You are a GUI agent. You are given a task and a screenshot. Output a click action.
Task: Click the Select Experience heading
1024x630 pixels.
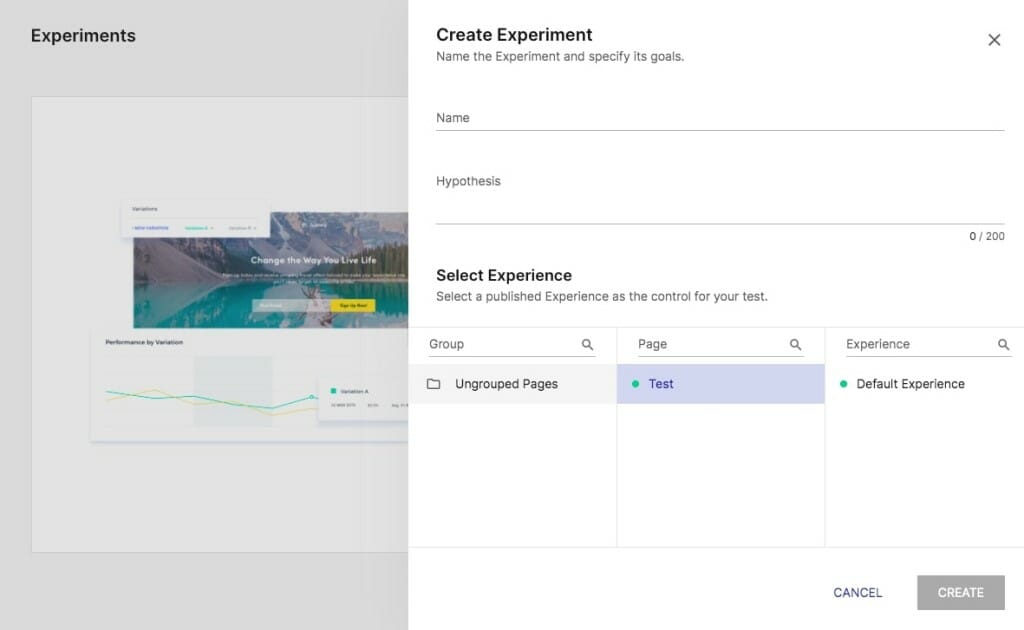point(504,276)
